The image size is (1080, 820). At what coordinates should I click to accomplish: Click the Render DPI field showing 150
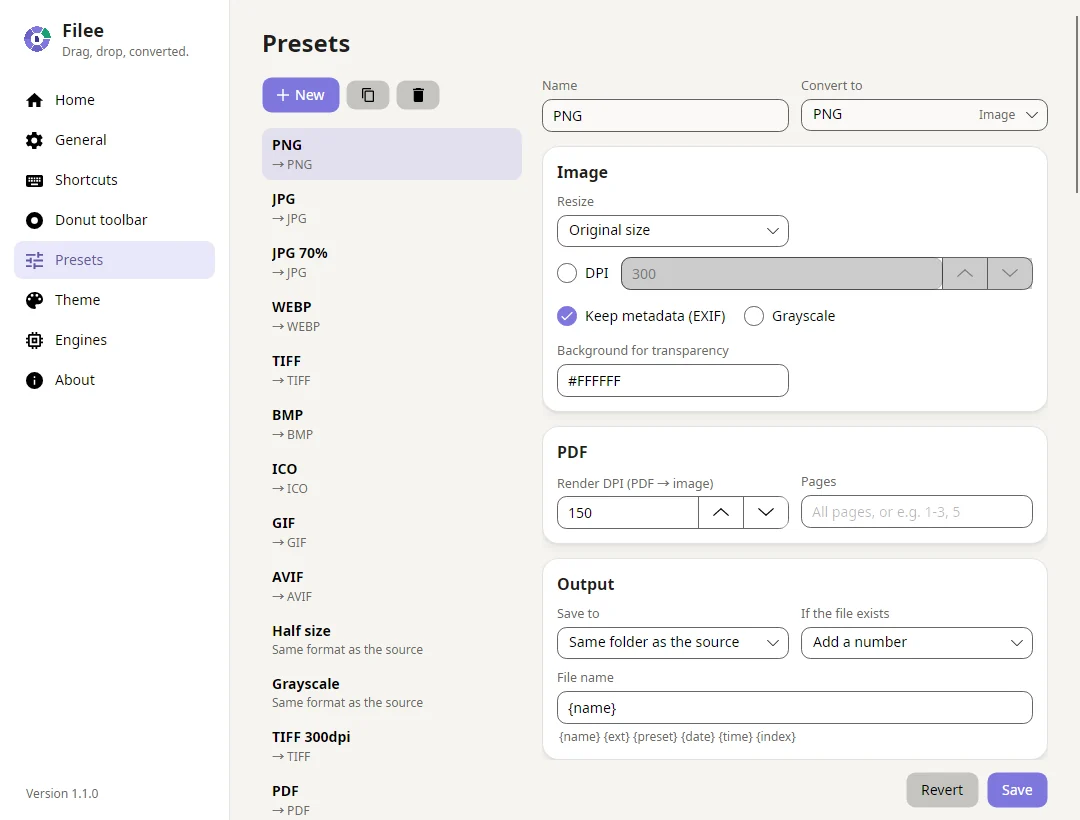tap(627, 512)
